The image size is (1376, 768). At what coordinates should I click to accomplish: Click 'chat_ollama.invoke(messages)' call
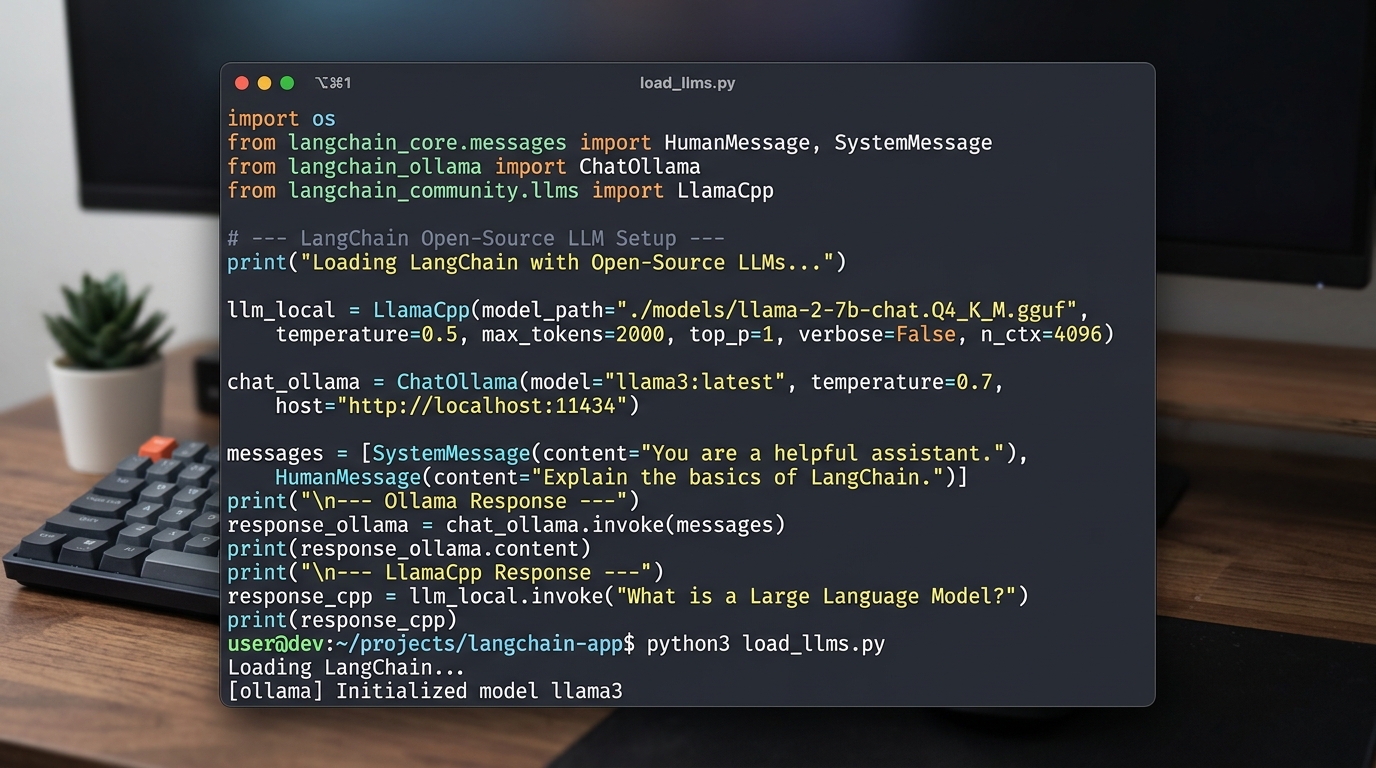(615, 525)
